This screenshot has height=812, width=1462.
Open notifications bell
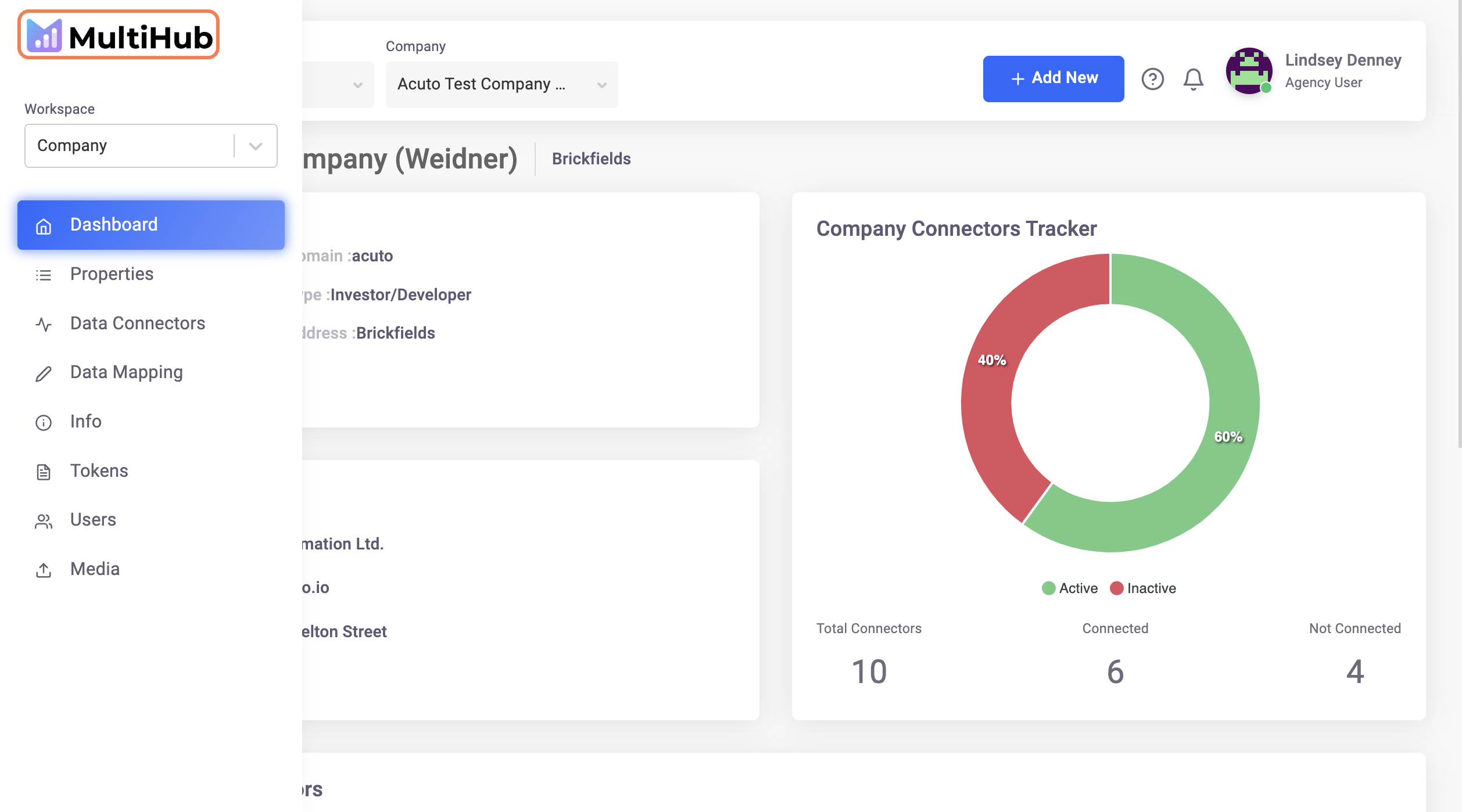1193,79
